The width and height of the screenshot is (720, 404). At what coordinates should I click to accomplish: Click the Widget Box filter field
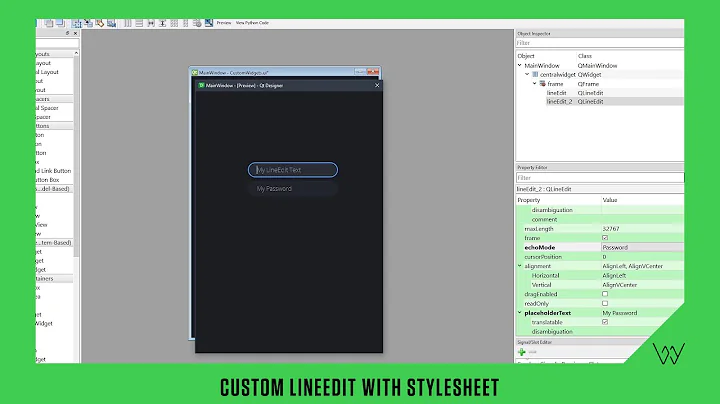(x=57, y=43)
